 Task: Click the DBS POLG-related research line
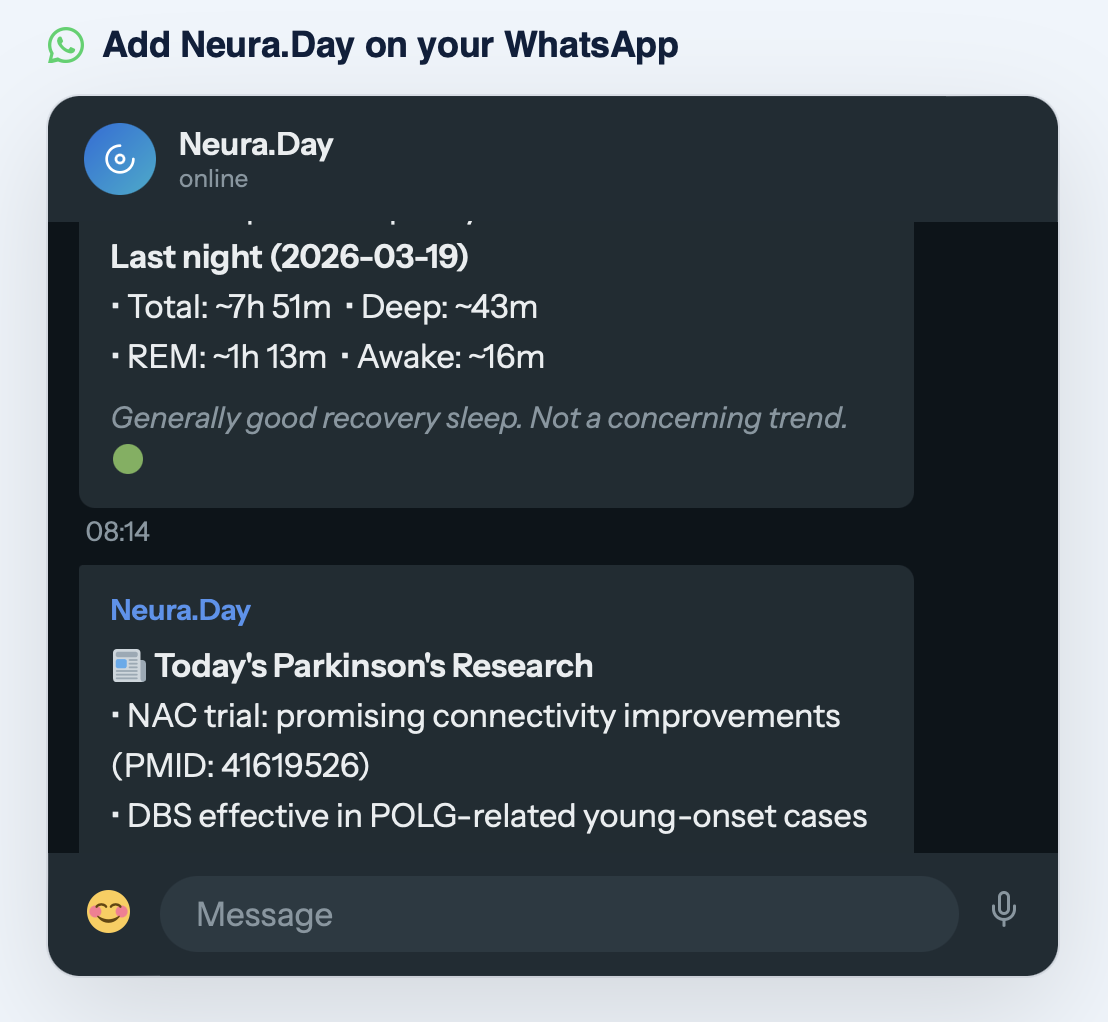click(x=496, y=816)
